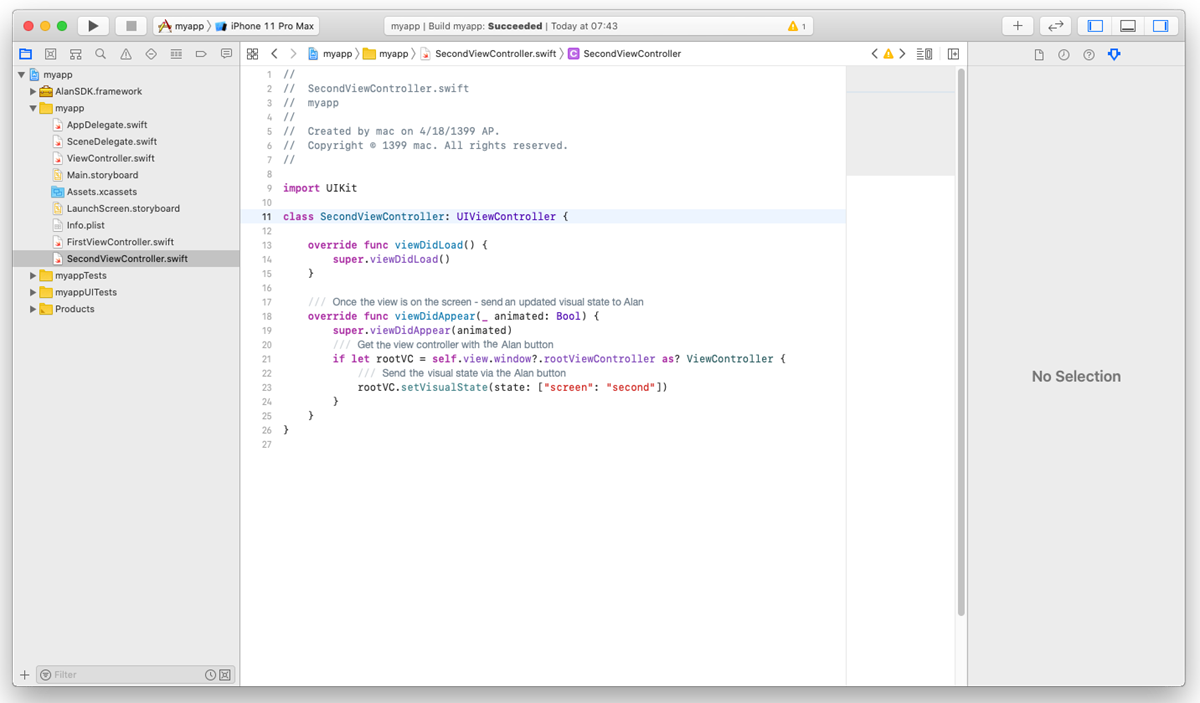This screenshot has height=703, width=1200.
Task: Collapse the myapp project tree
Action: click(20, 74)
